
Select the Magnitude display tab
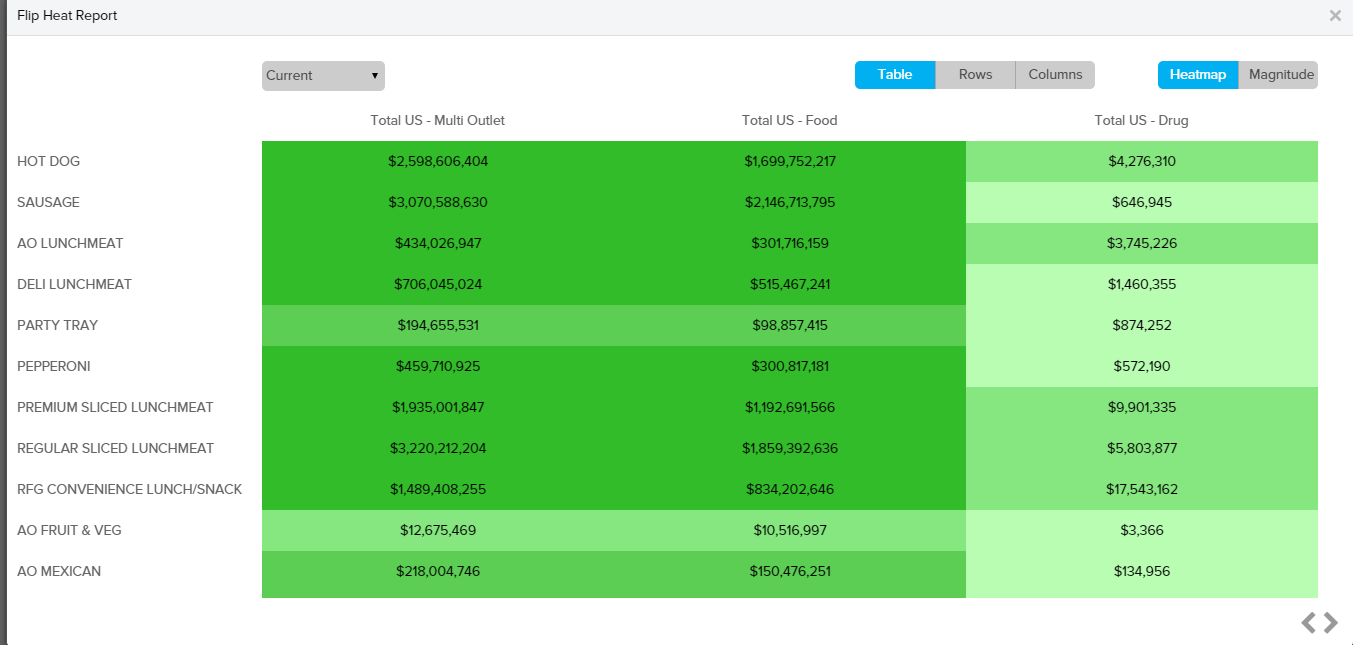coord(1280,75)
